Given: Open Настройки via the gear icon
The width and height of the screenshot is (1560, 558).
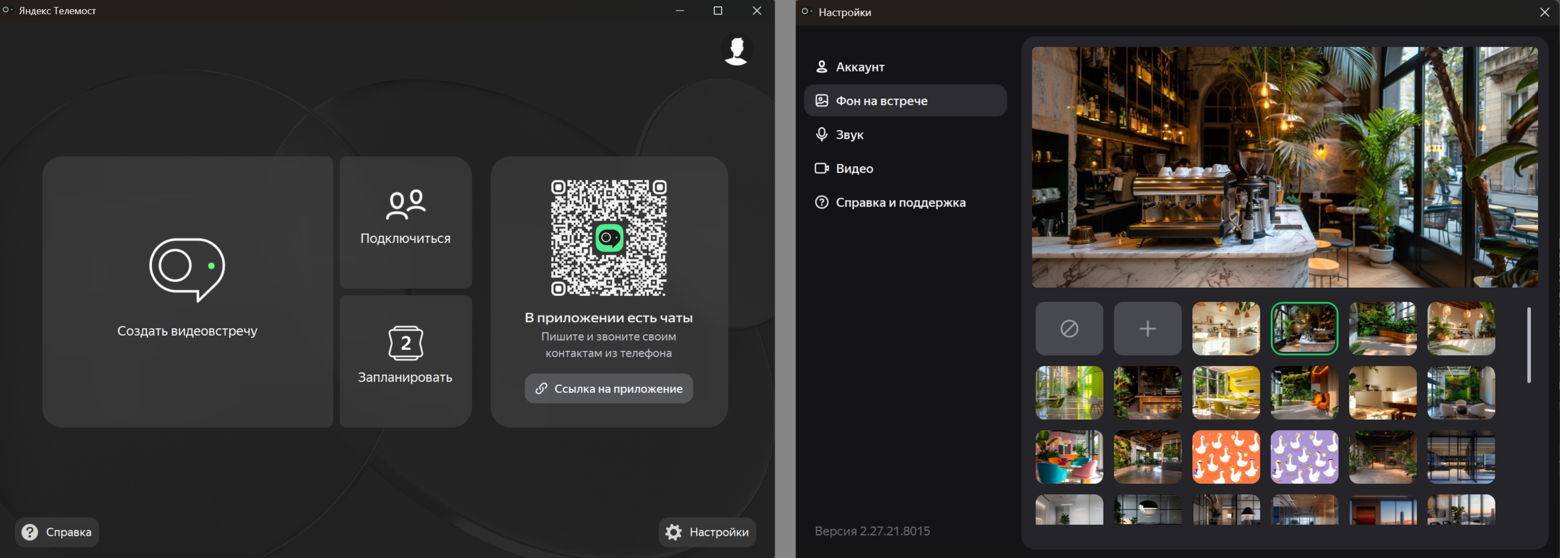Looking at the screenshot, I should (x=674, y=532).
